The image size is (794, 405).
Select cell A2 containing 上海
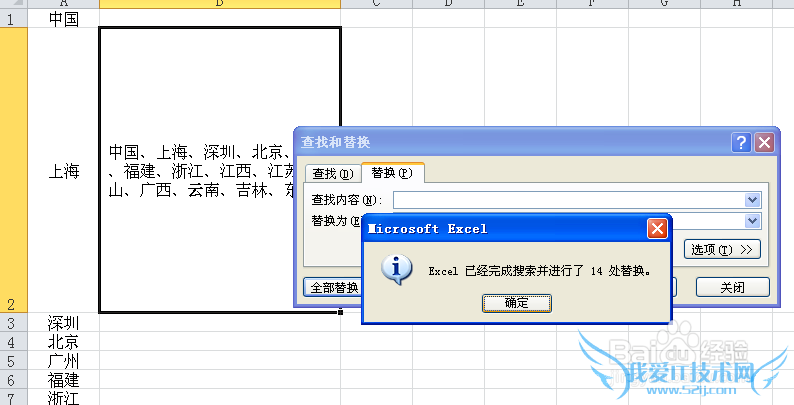(63, 170)
